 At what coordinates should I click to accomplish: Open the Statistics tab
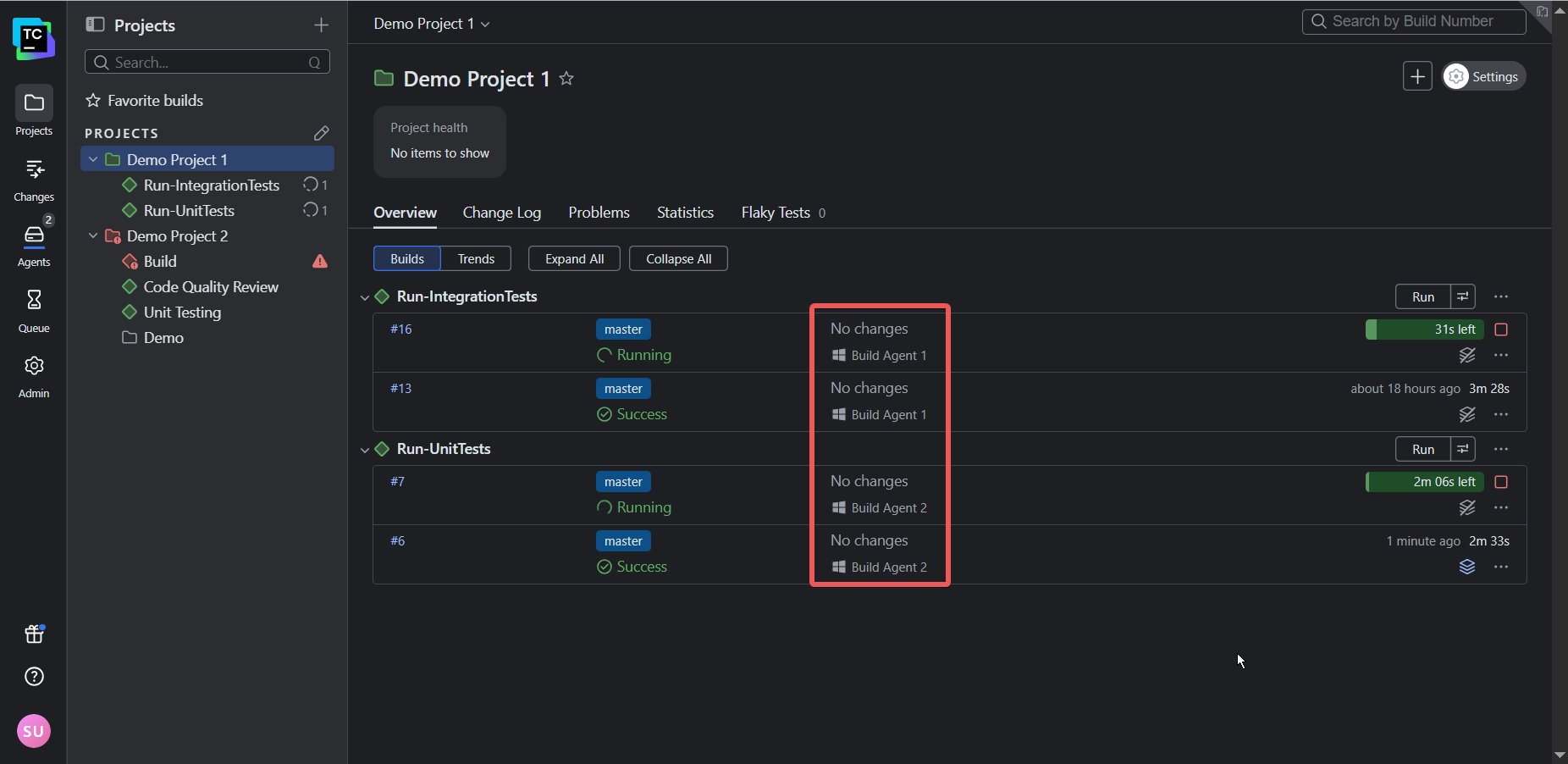click(685, 213)
